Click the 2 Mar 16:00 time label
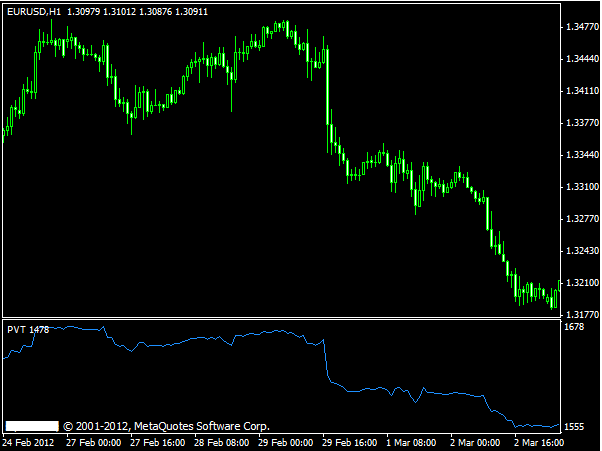Image resolution: width=602 pixels, height=451 pixels. point(539,443)
